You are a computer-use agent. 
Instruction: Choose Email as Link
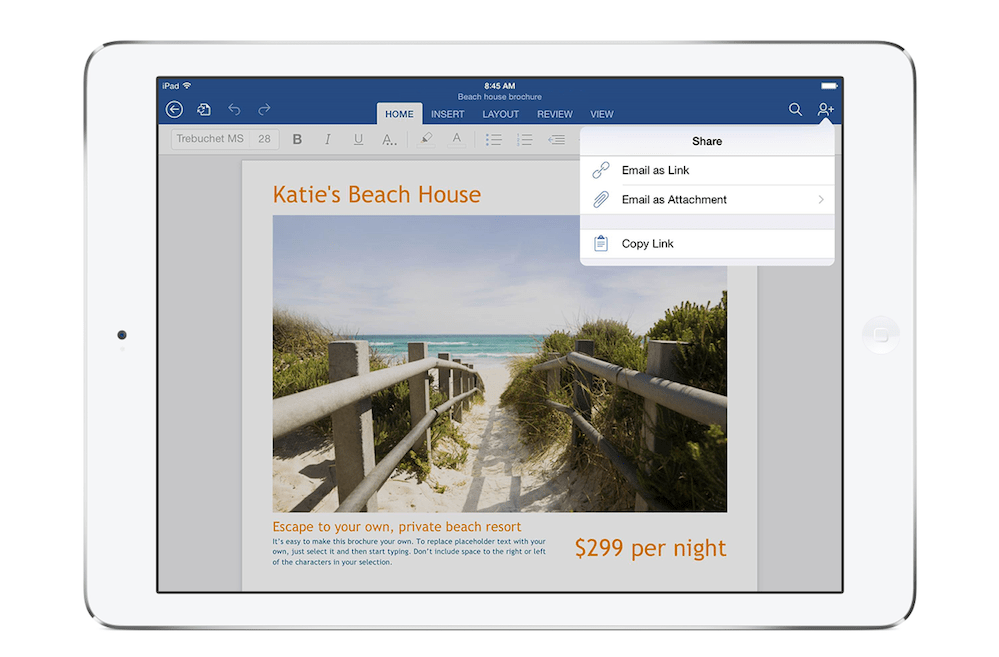click(655, 170)
